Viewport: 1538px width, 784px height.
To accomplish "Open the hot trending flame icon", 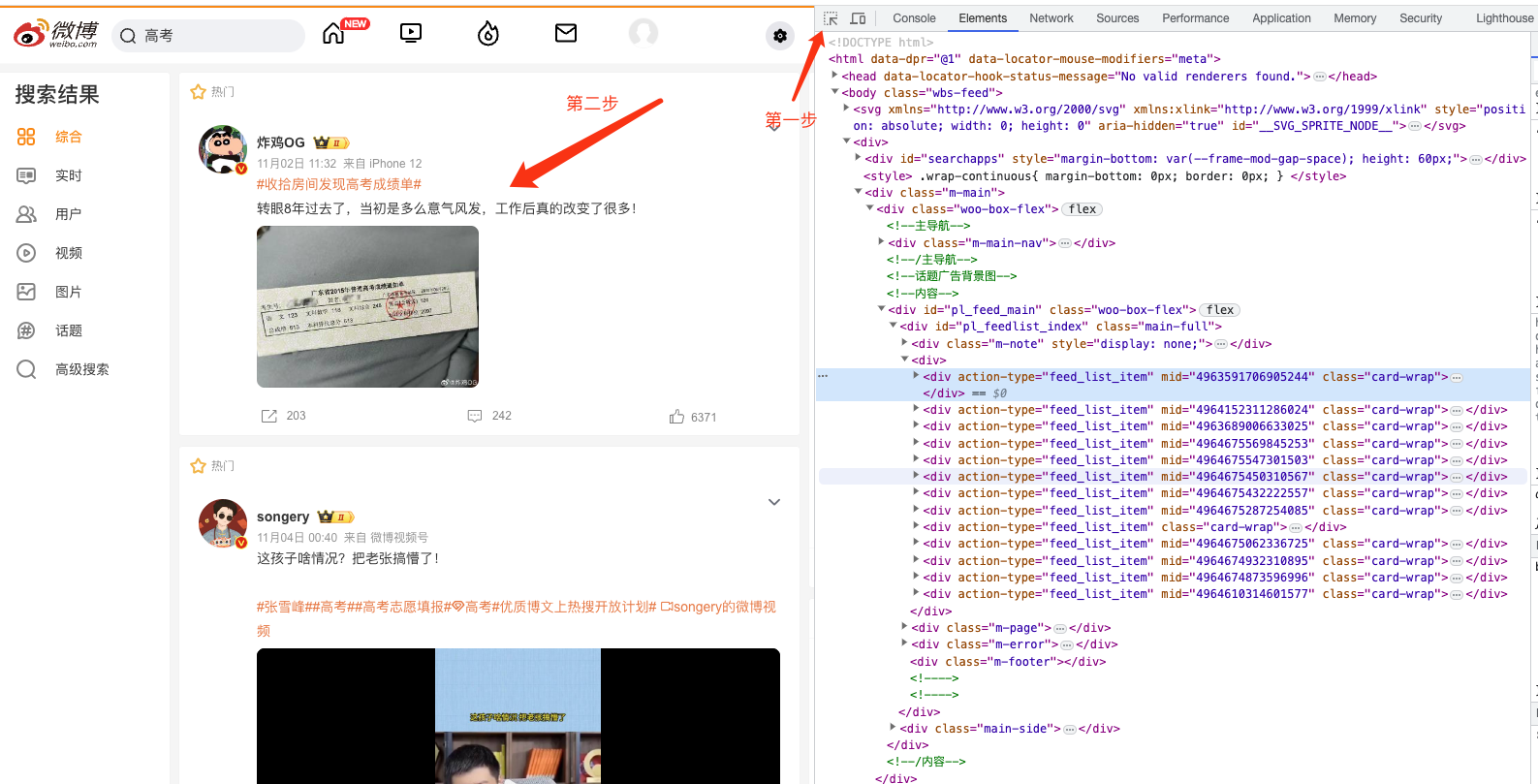I will (x=488, y=34).
